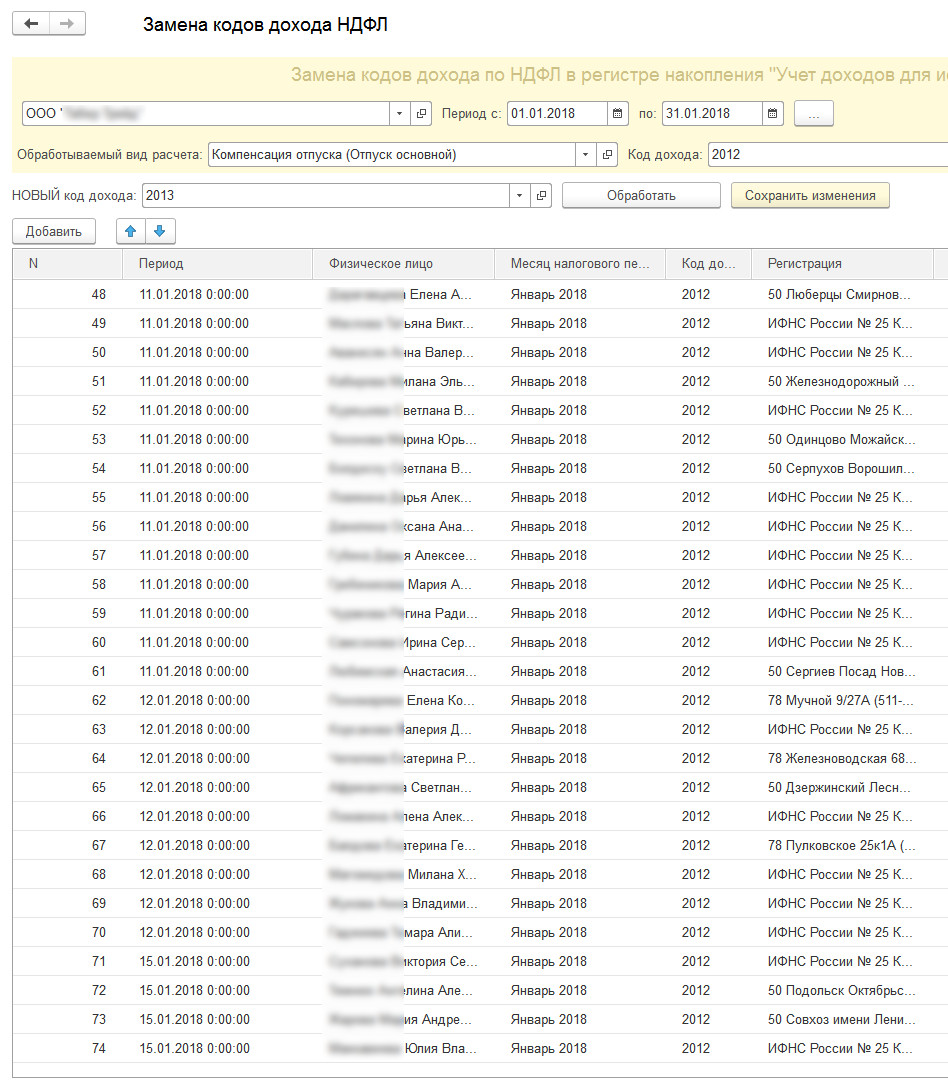The image size is (948, 1080).
Task: Select registration cell 78 Мучной 9/27А
Action: tap(841, 700)
